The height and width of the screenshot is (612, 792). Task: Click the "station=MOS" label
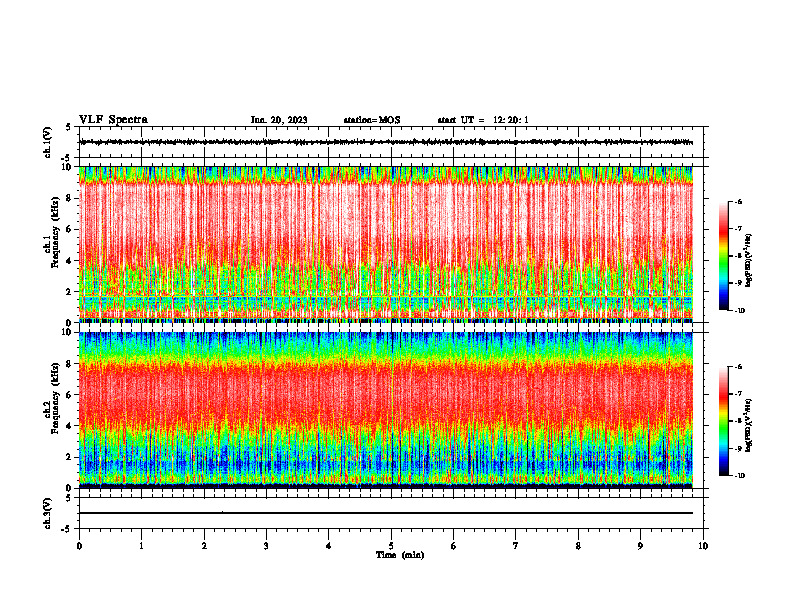click(x=372, y=120)
